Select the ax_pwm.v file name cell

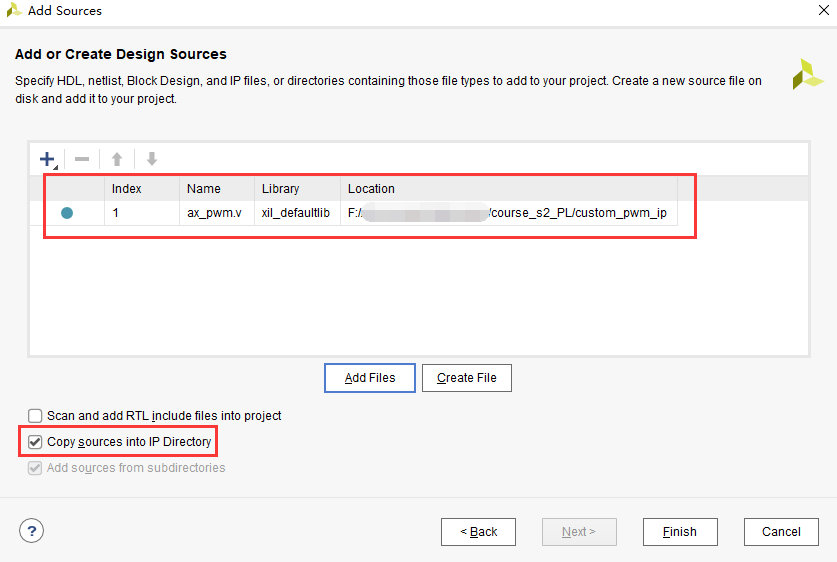click(x=217, y=213)
